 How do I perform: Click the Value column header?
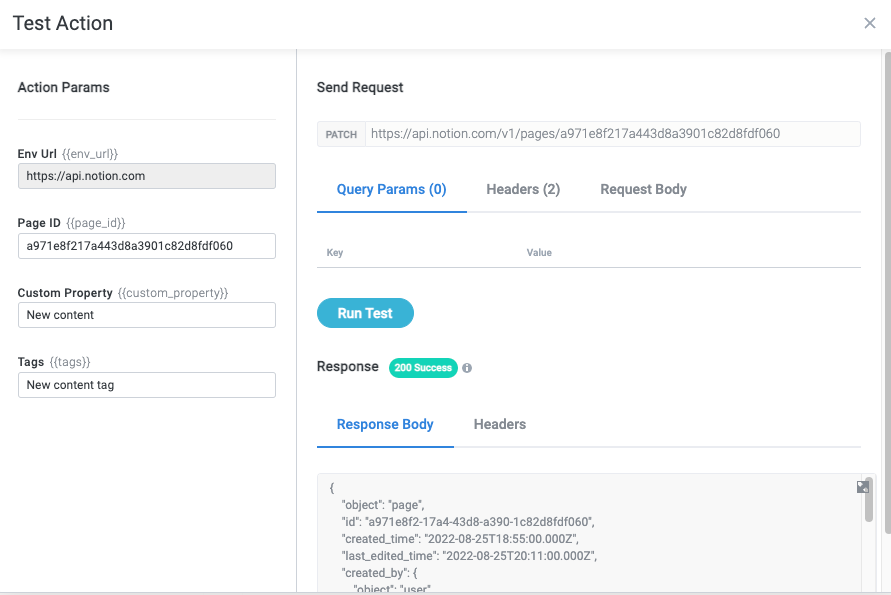click(x=539, y=253)
